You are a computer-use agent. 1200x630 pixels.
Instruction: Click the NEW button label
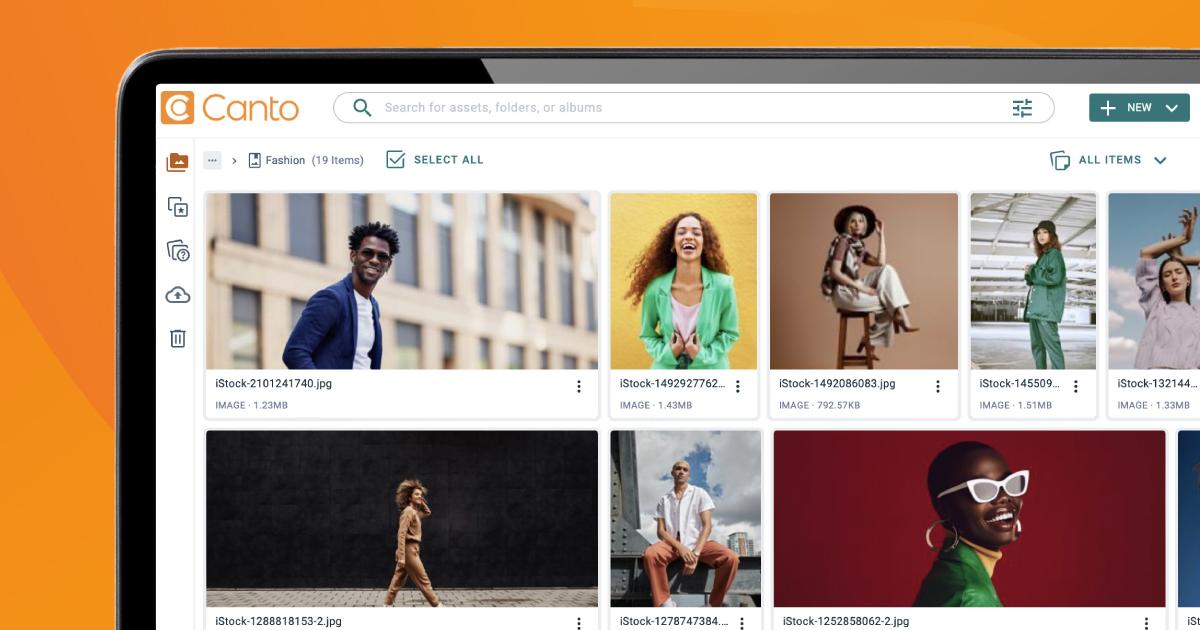[x=1139, y=108]
